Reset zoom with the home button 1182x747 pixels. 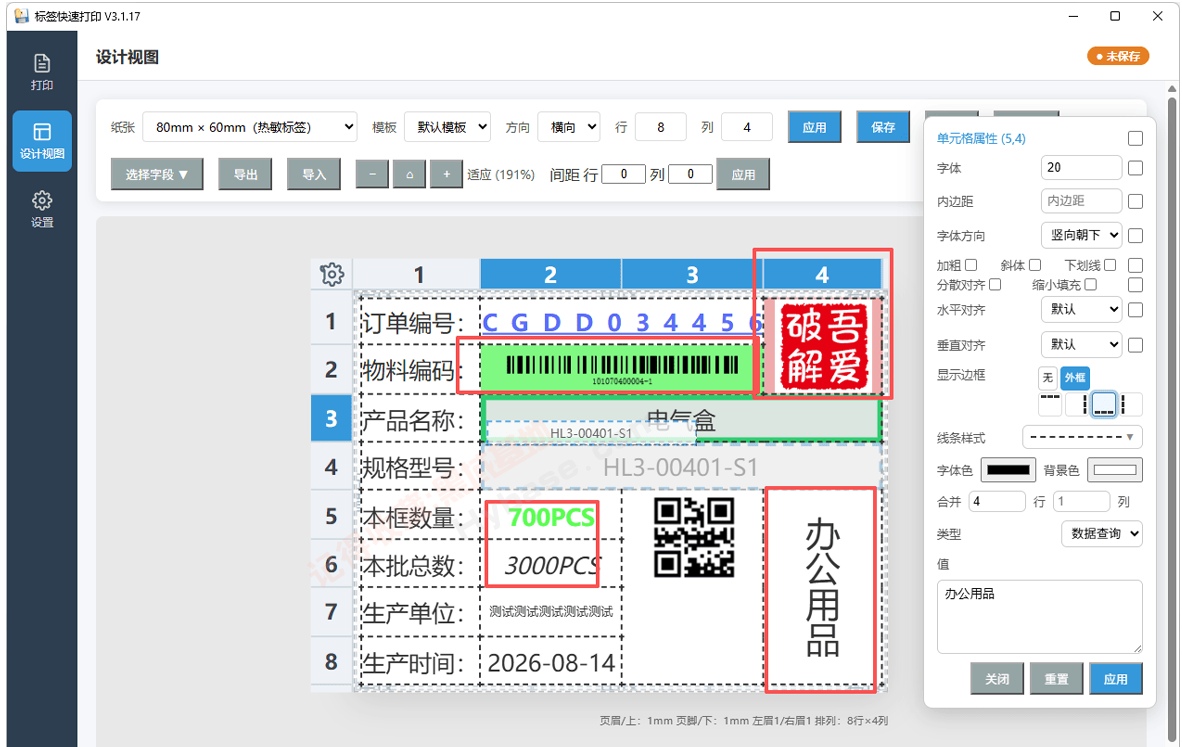click(409, 174)
